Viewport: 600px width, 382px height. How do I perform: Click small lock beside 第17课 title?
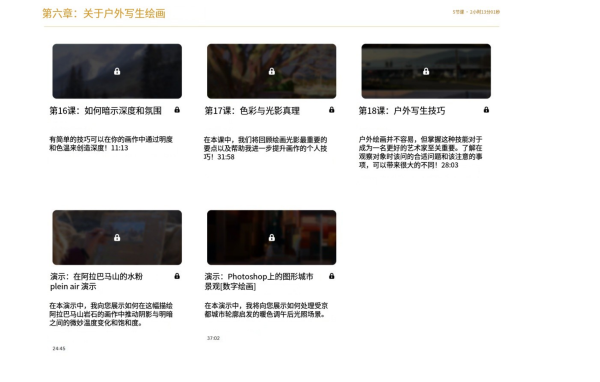click(x=332, y=110)
